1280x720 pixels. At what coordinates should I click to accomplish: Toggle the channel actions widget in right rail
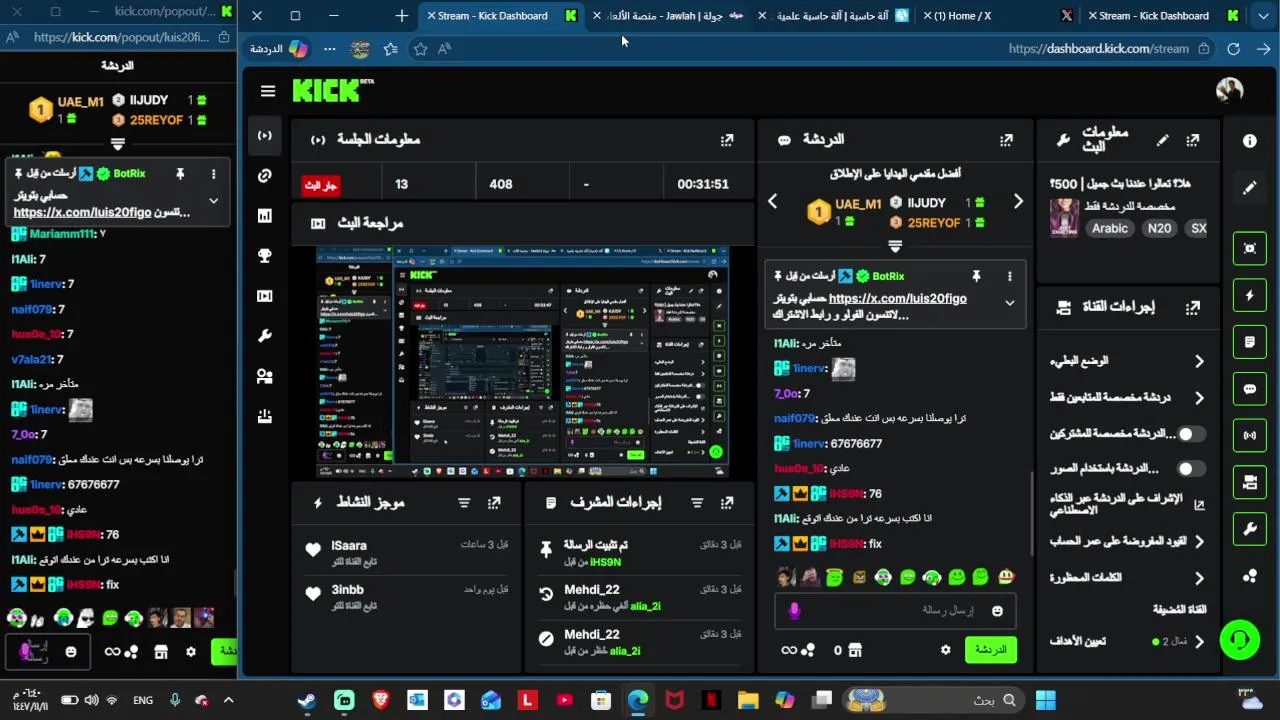pyautogui.click(x=1250, y=482)
